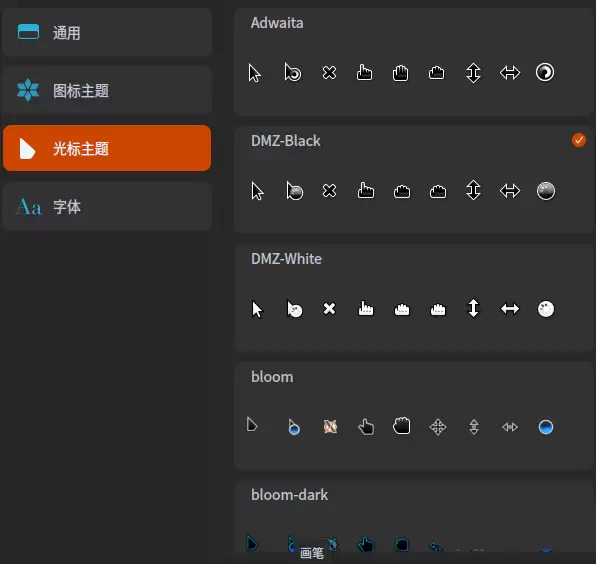Click DMZ-White's vertical resize arrow preview
596x564 pixels.
pos(473,308)
